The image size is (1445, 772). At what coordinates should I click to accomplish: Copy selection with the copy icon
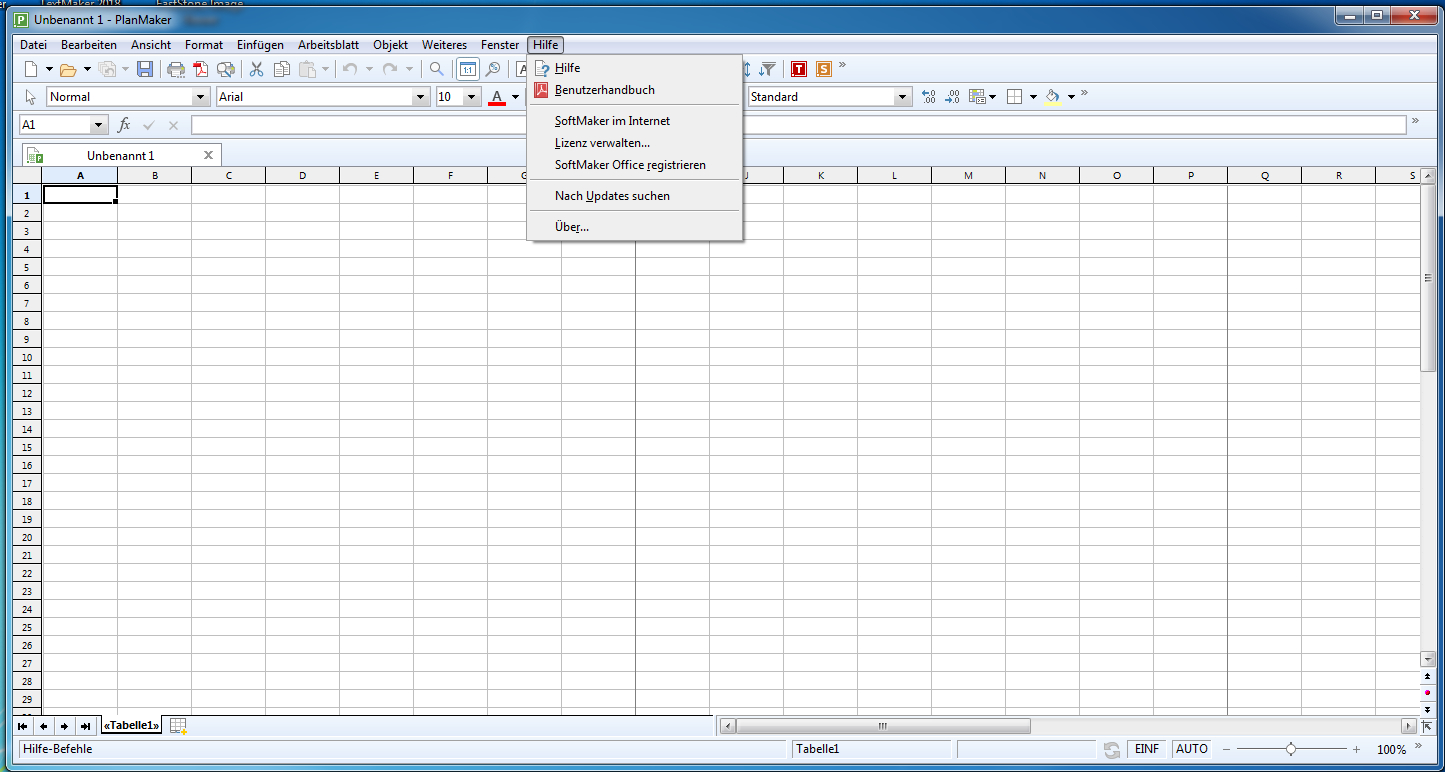point(282,69)
